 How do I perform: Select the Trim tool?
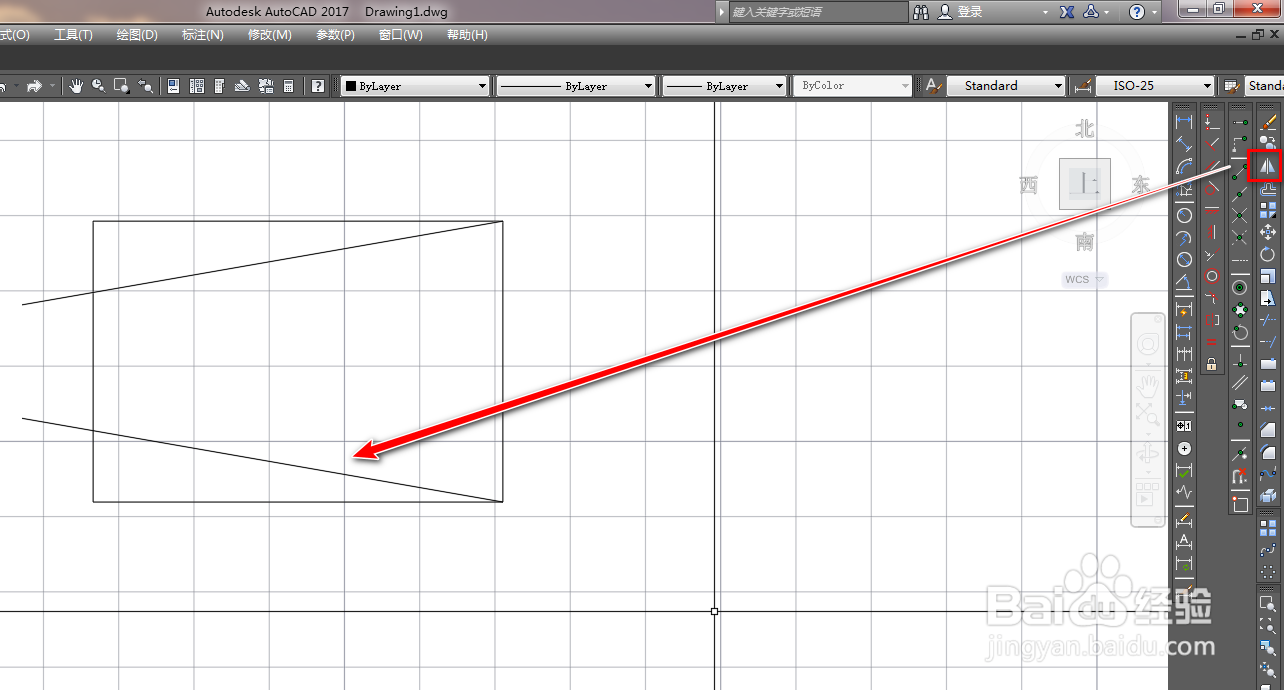point(1268,320)
